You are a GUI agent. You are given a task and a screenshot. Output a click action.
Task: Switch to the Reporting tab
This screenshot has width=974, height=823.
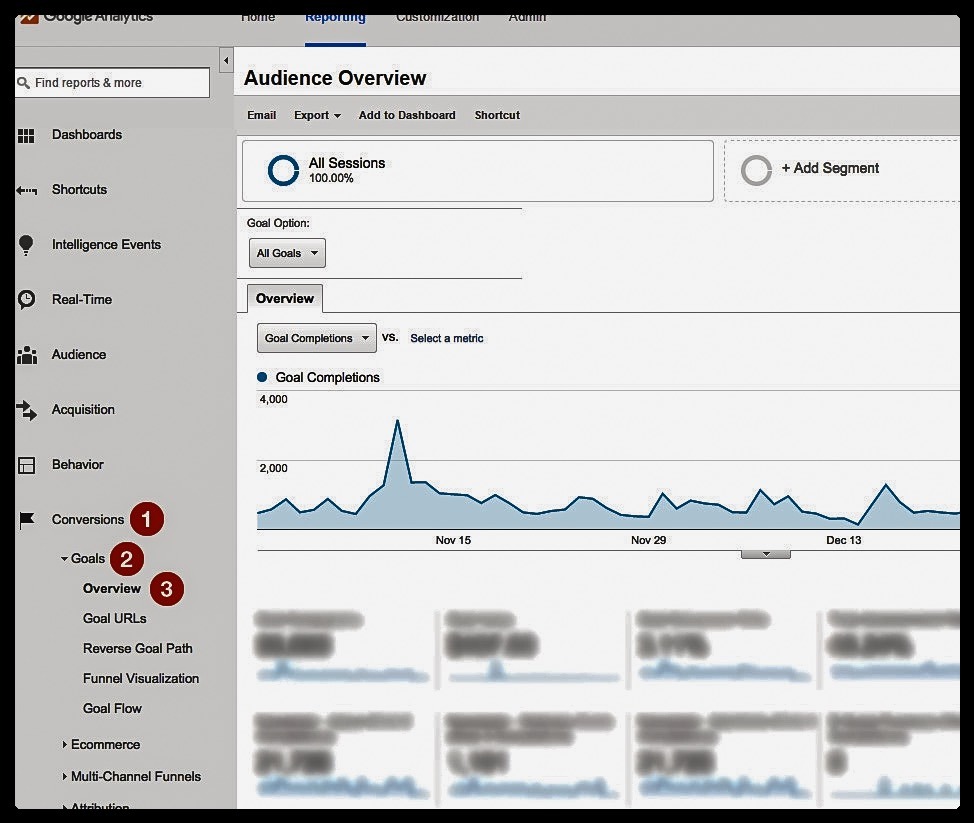[x=335, y=19]
